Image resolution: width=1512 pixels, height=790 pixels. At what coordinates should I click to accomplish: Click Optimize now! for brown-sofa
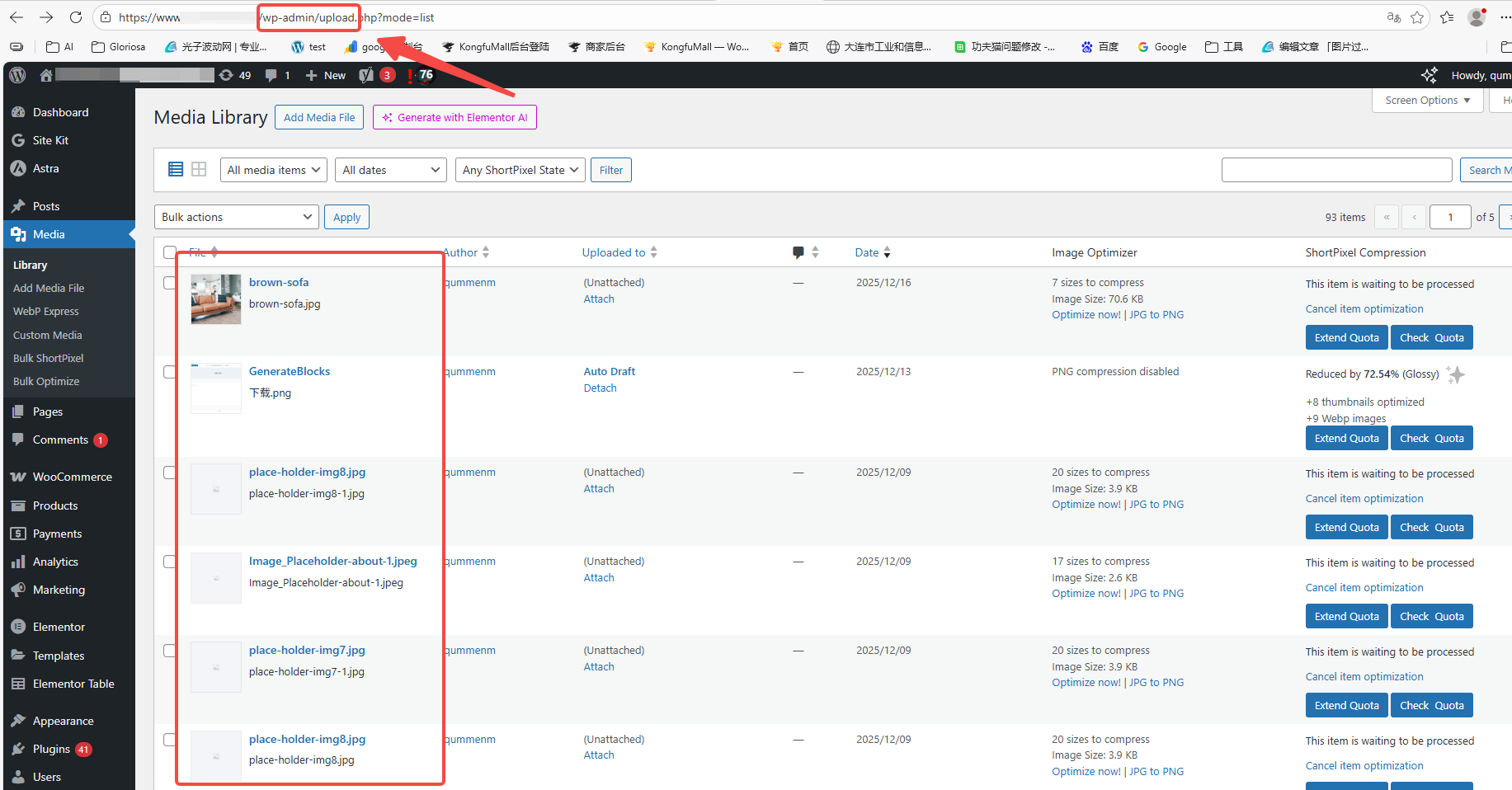pos(1086,315)
